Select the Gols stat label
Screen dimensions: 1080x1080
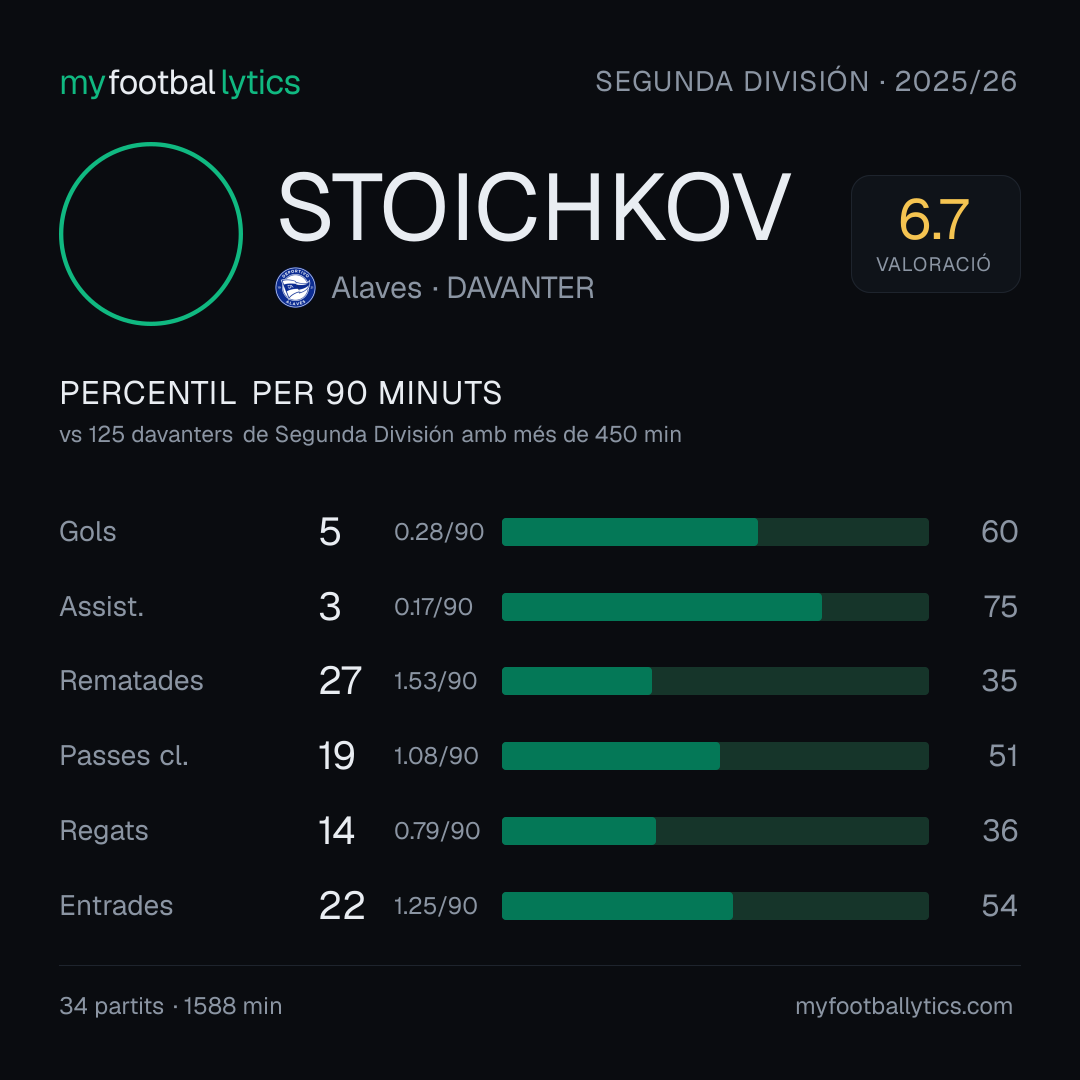pos(87,532)
